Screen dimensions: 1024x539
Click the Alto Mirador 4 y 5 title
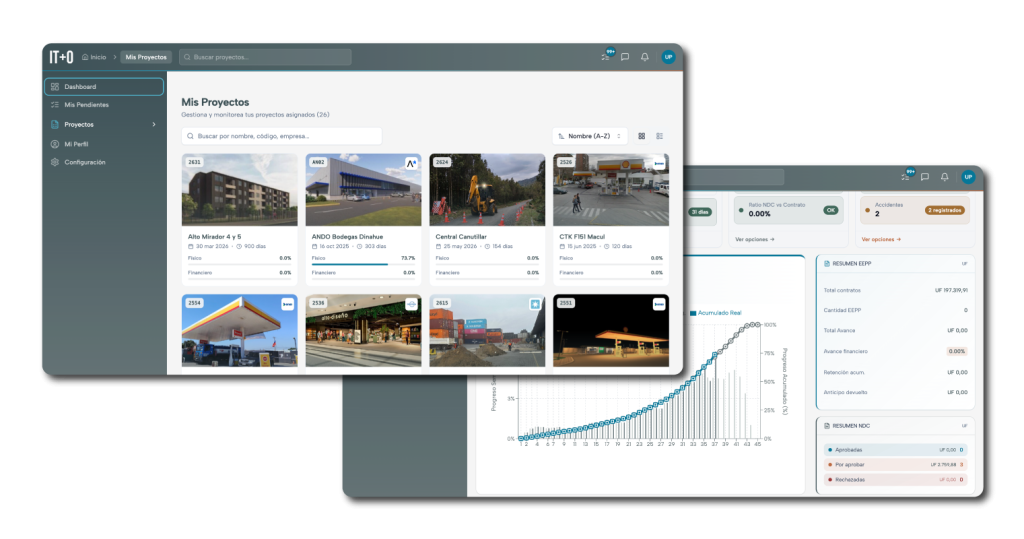[214, 237]
